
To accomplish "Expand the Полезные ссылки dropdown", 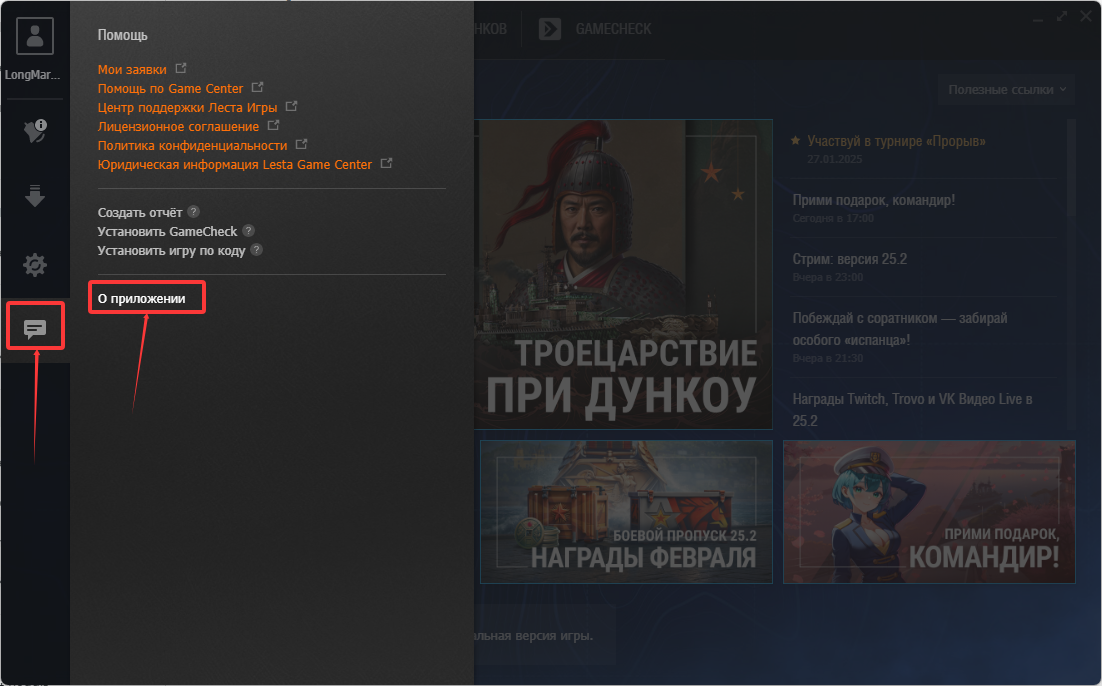I will point(1006,90).
